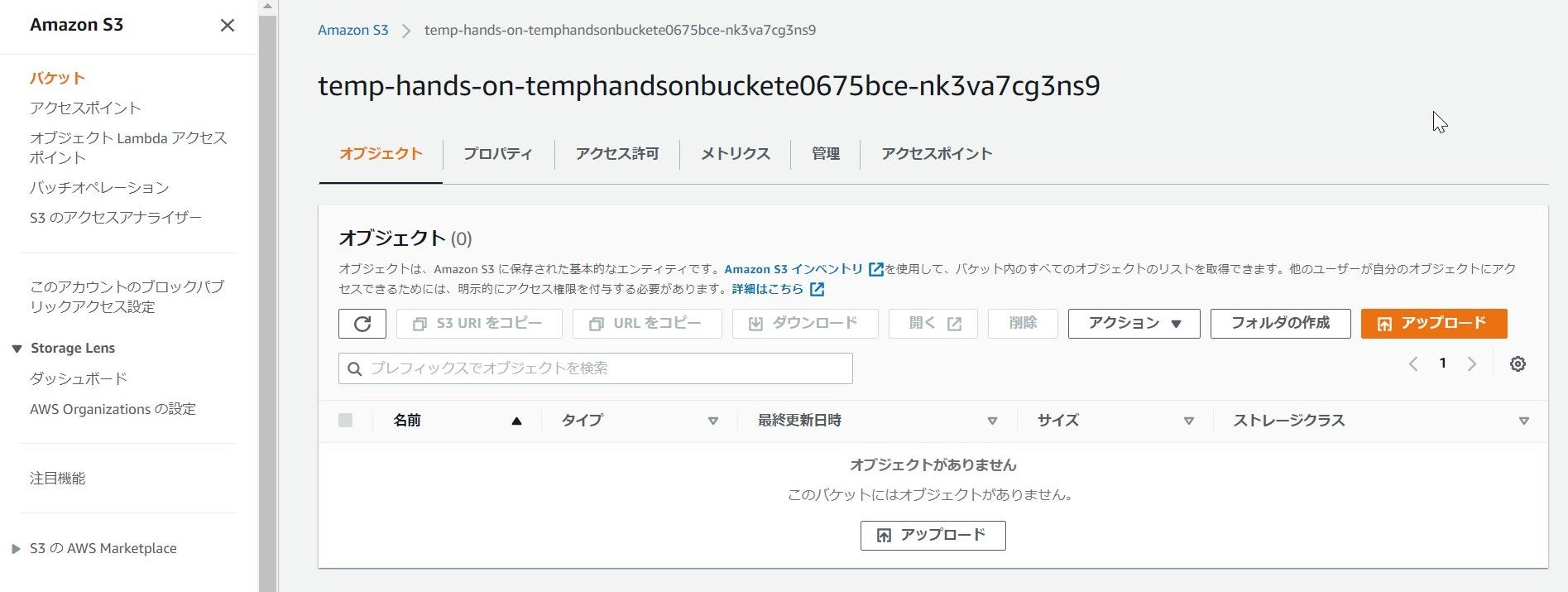Click page number 1 in pagination
Screen dimensions: 1568x592
tap(1443, 363)
